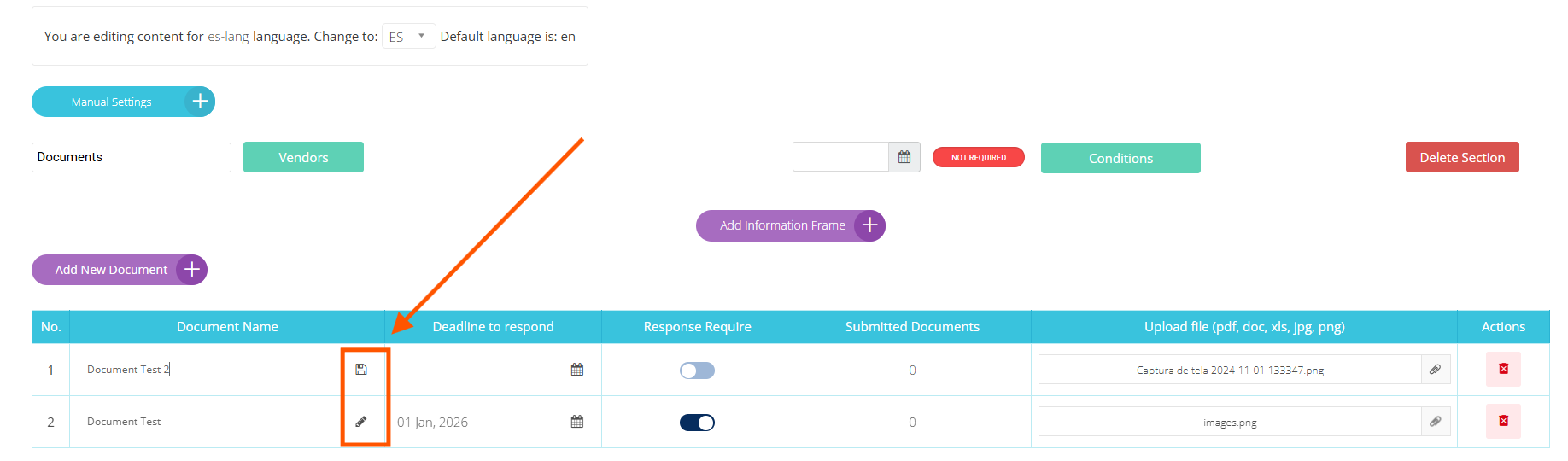The width and height of the screenshot is (1568, 461).
Task: Delete the second document row
Action: (1503, 422)
